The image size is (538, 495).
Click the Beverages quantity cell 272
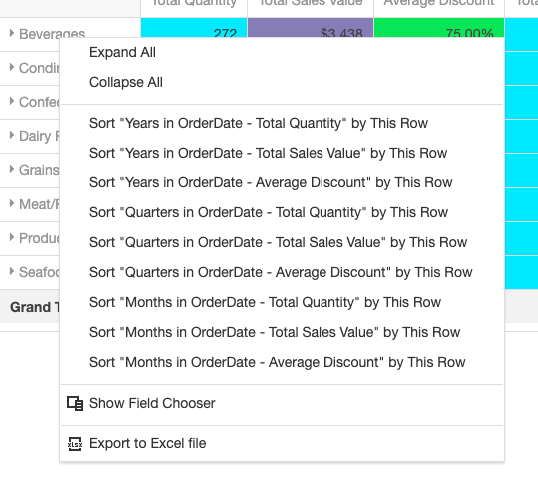[194, 28]
